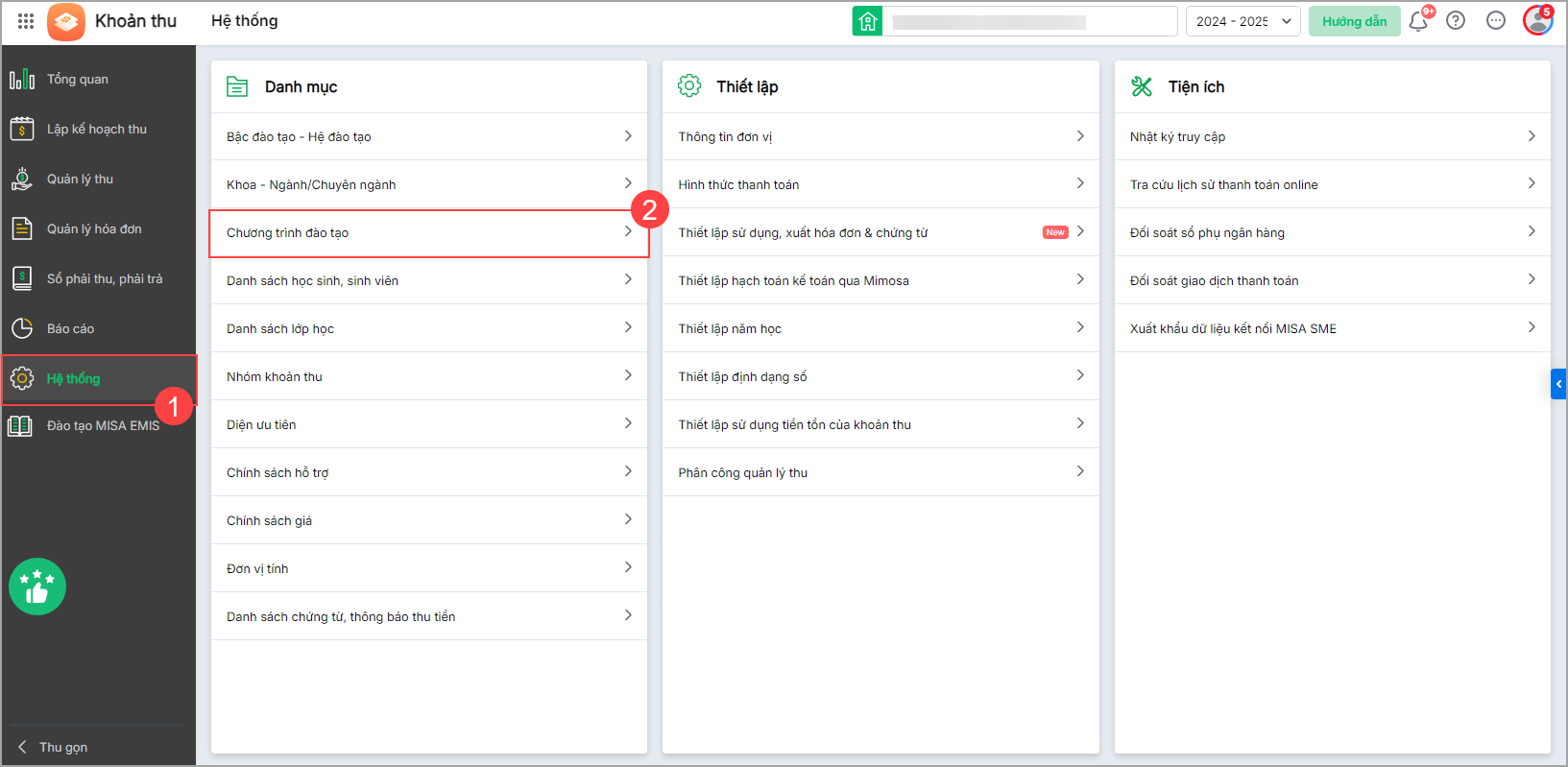Click the notification bell icon
This screenshot has height=767, width=1568.
point(1418,21)
